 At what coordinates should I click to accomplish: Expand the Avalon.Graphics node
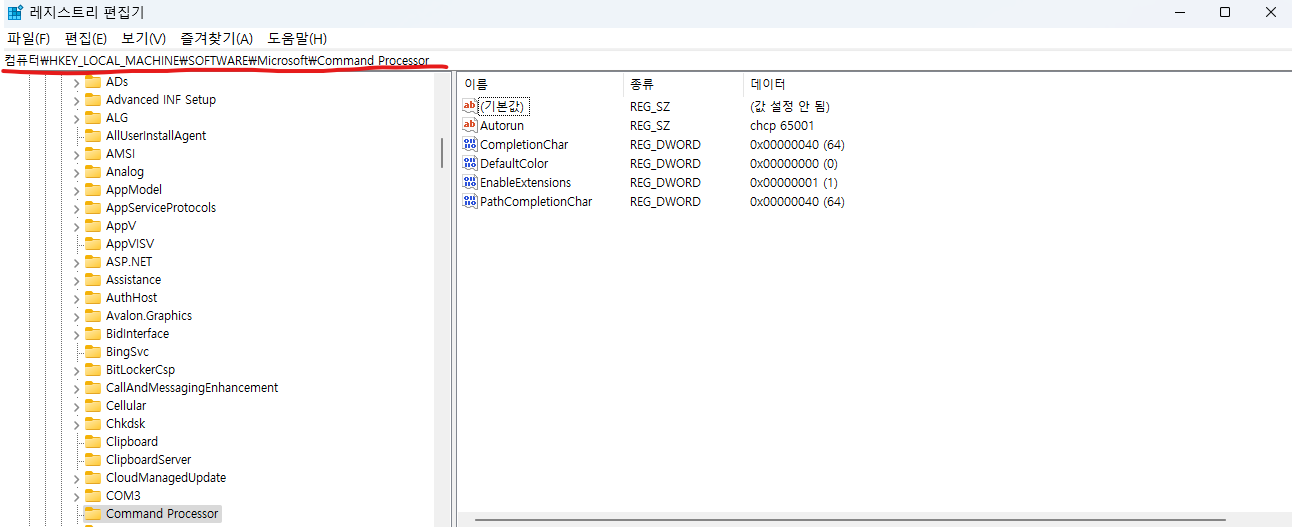76,316
